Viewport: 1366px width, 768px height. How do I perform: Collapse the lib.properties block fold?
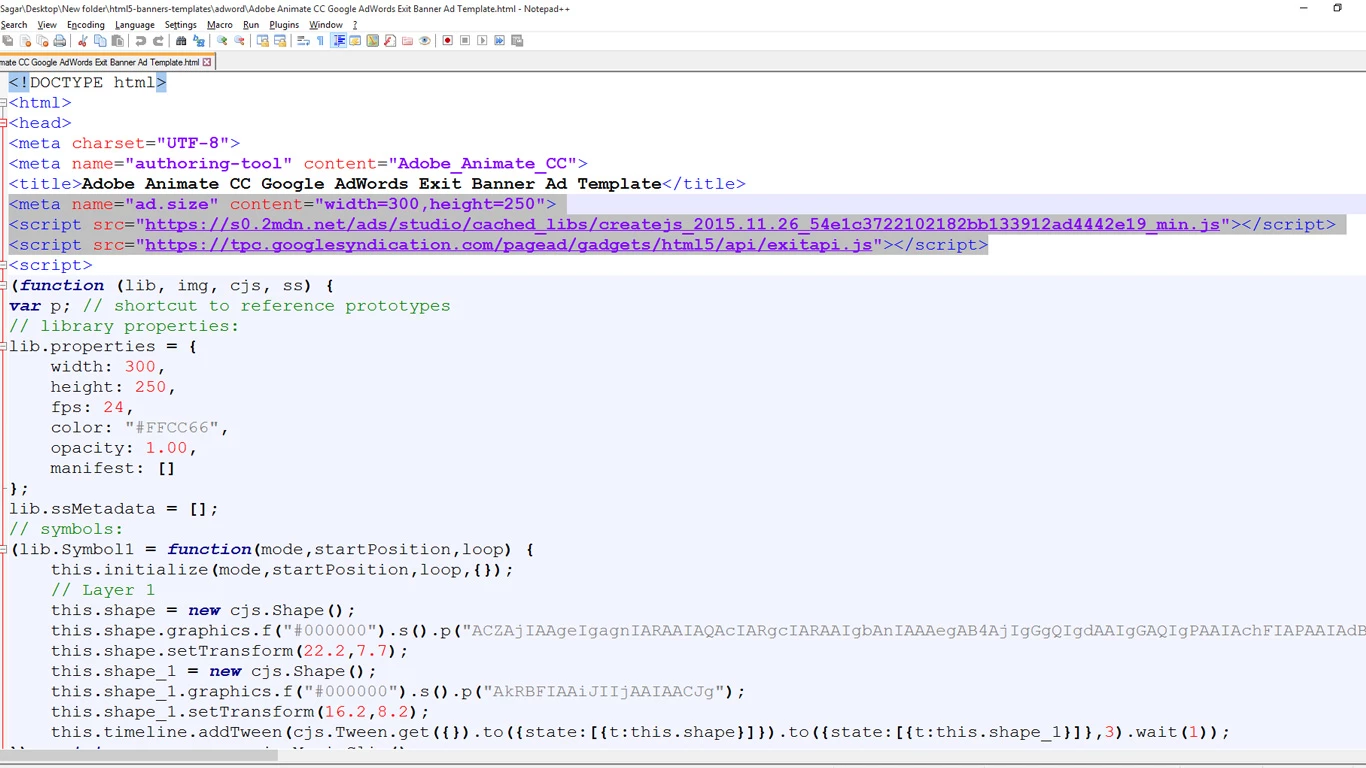[x=4, y=347]
